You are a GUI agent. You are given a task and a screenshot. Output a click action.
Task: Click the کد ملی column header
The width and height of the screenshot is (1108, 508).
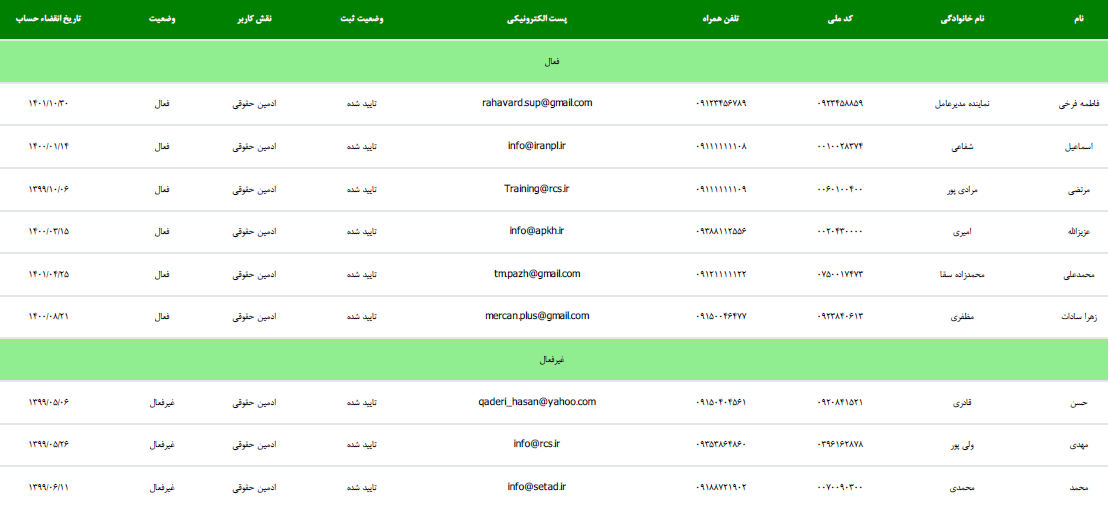(840, 19)
